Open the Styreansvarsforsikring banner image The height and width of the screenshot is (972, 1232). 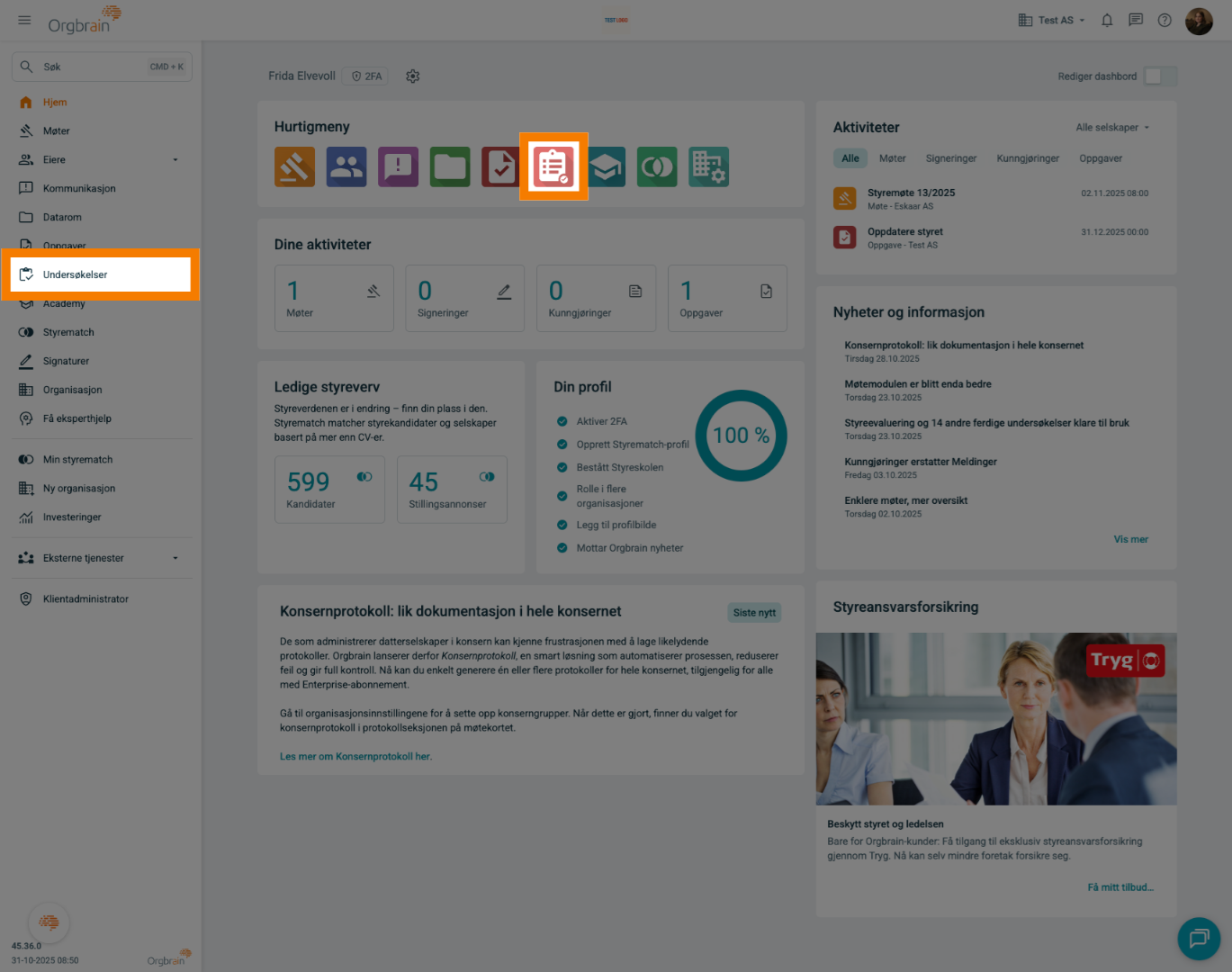click(996, 719)
